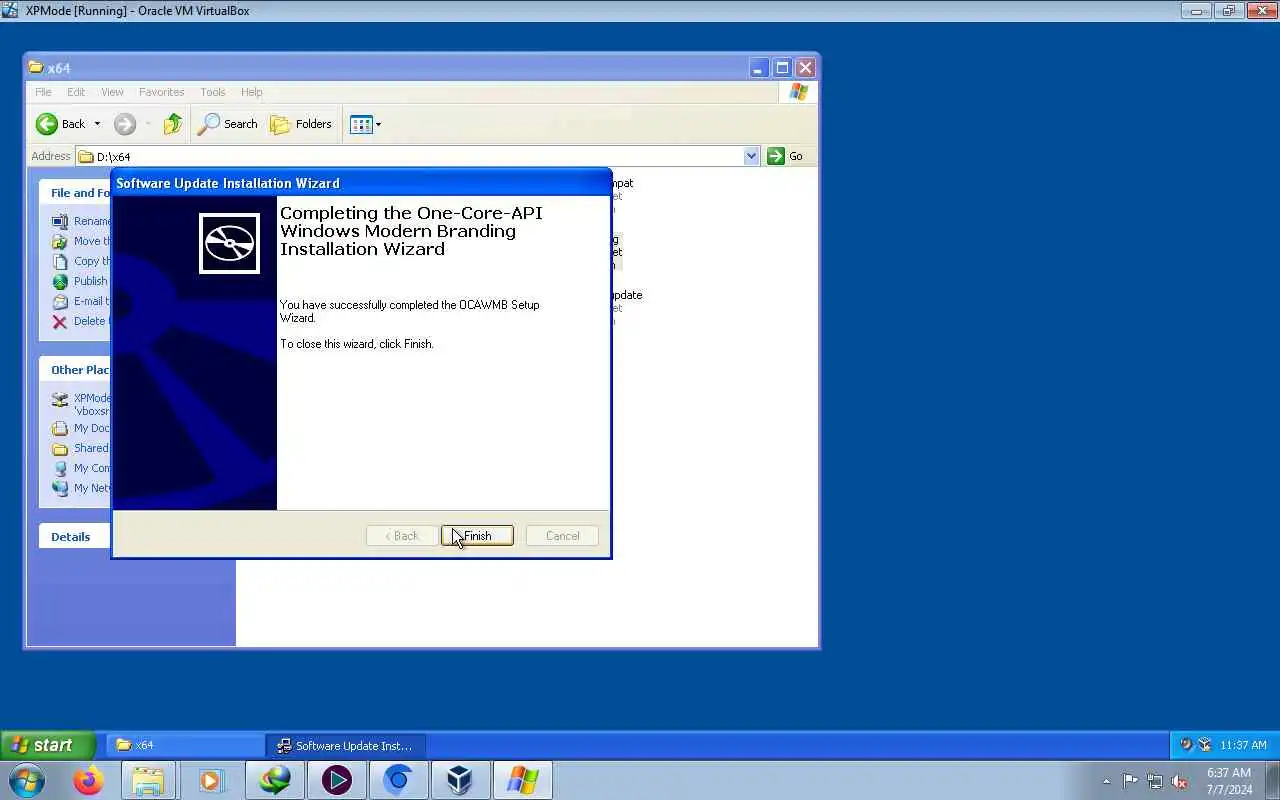Click the Show desktop strip on host taskbar

[1272, 781]
